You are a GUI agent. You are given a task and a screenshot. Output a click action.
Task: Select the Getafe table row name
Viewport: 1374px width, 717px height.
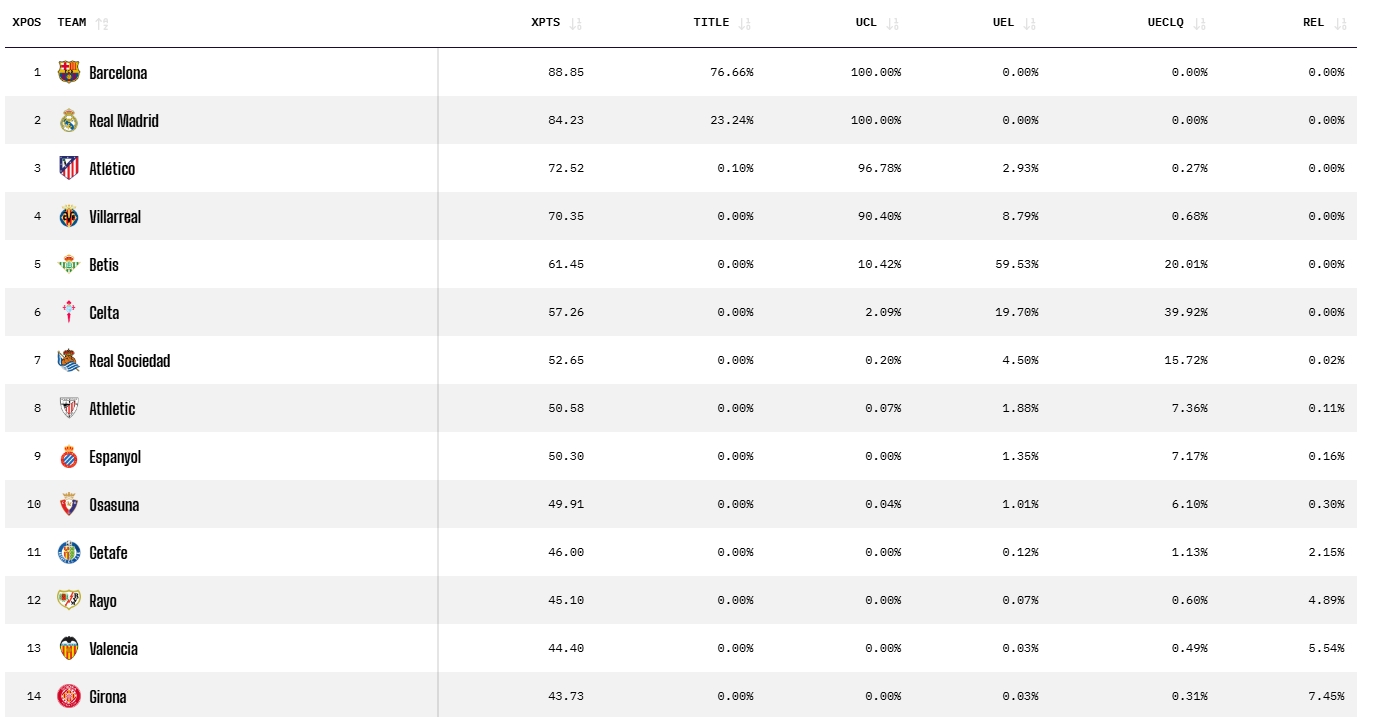pos(108,553)
